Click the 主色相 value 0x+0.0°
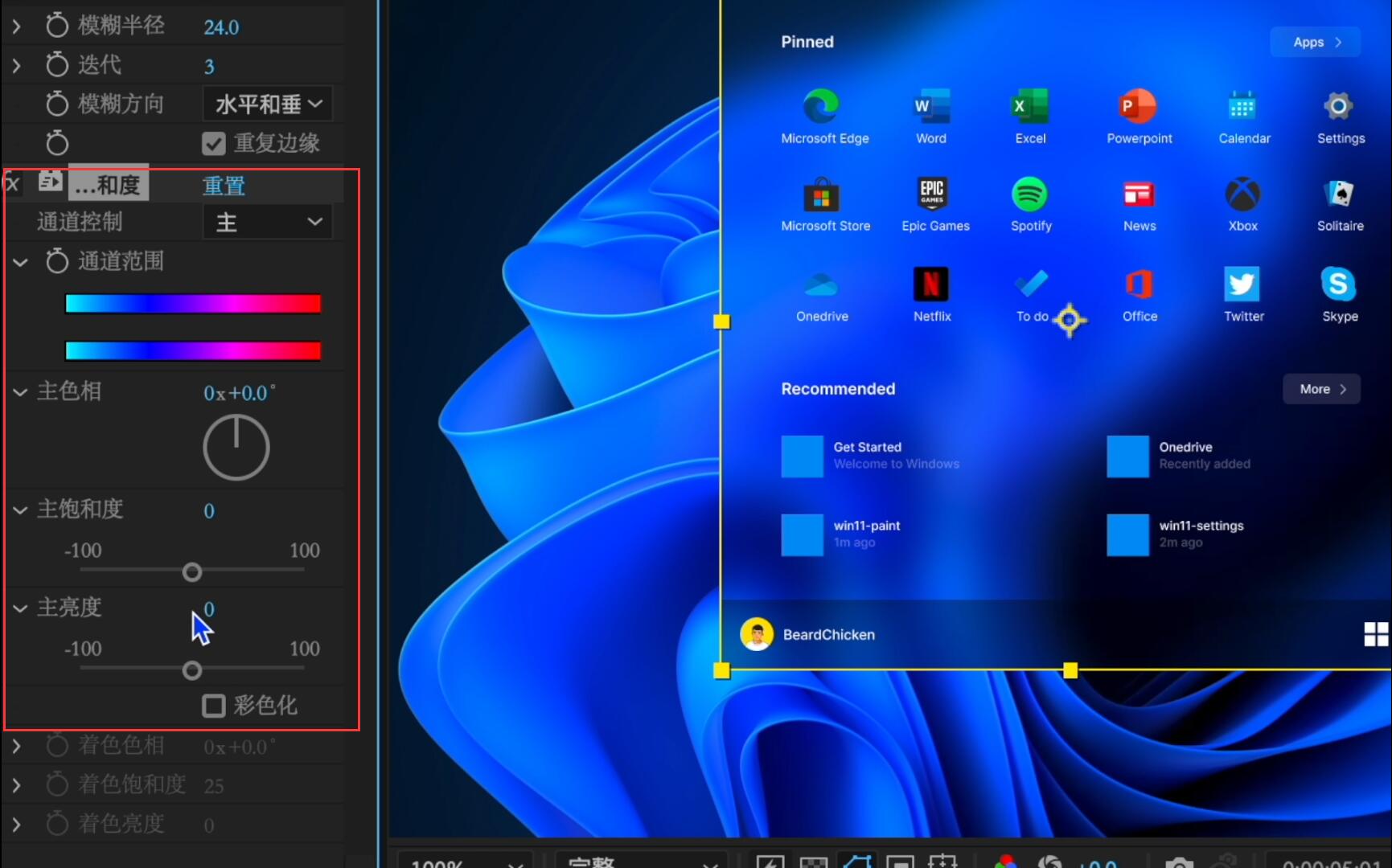1392x868 pixels. coord(239,393)
